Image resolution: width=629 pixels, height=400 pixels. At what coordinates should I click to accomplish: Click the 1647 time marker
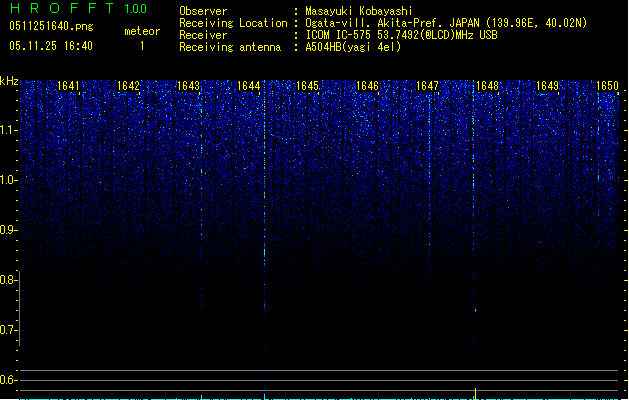pyautogui.click(x=428, y=86)
